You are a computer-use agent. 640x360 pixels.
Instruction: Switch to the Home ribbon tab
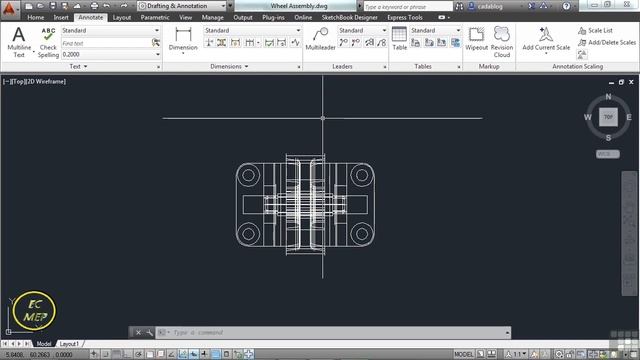pyautogui.click(x=36, y=18)
